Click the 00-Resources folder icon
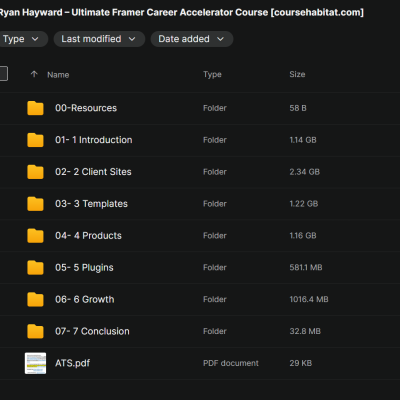 [x=35, y=108]
